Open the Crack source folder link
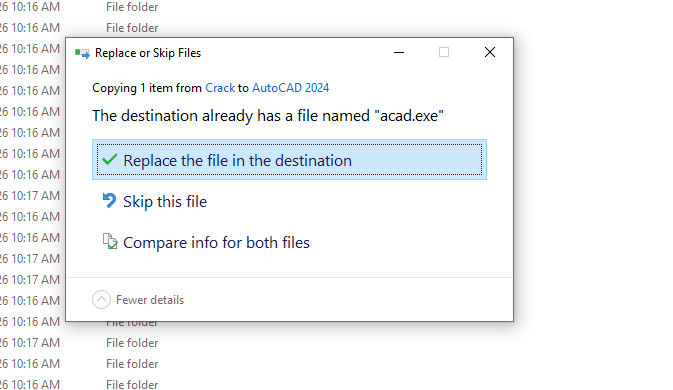Screen dimensions: 673x390 [x=220, y=88]
